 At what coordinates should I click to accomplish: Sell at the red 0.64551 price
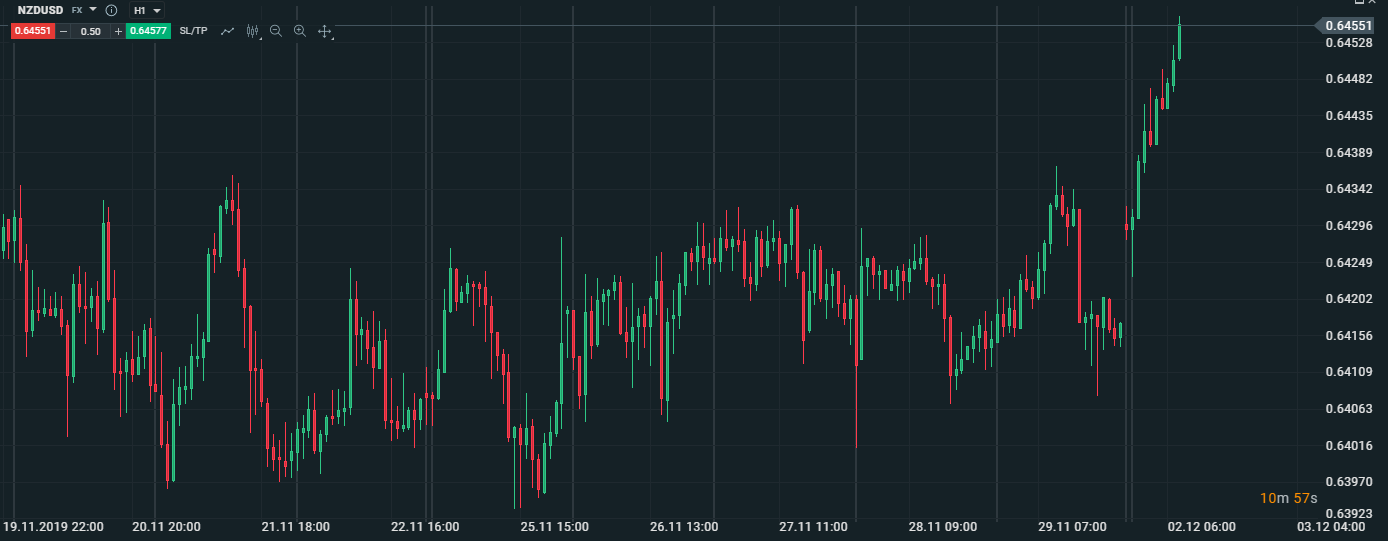[32, 31]
